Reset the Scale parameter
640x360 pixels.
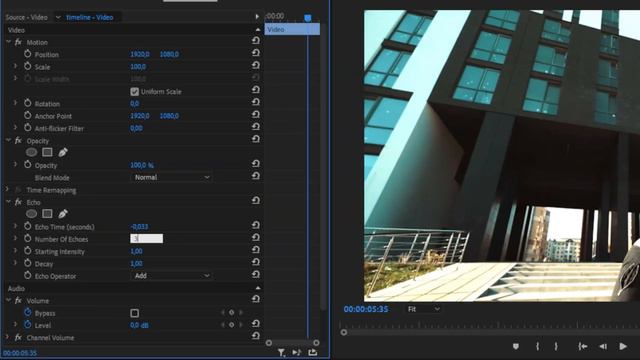click(x=256, y=65)
